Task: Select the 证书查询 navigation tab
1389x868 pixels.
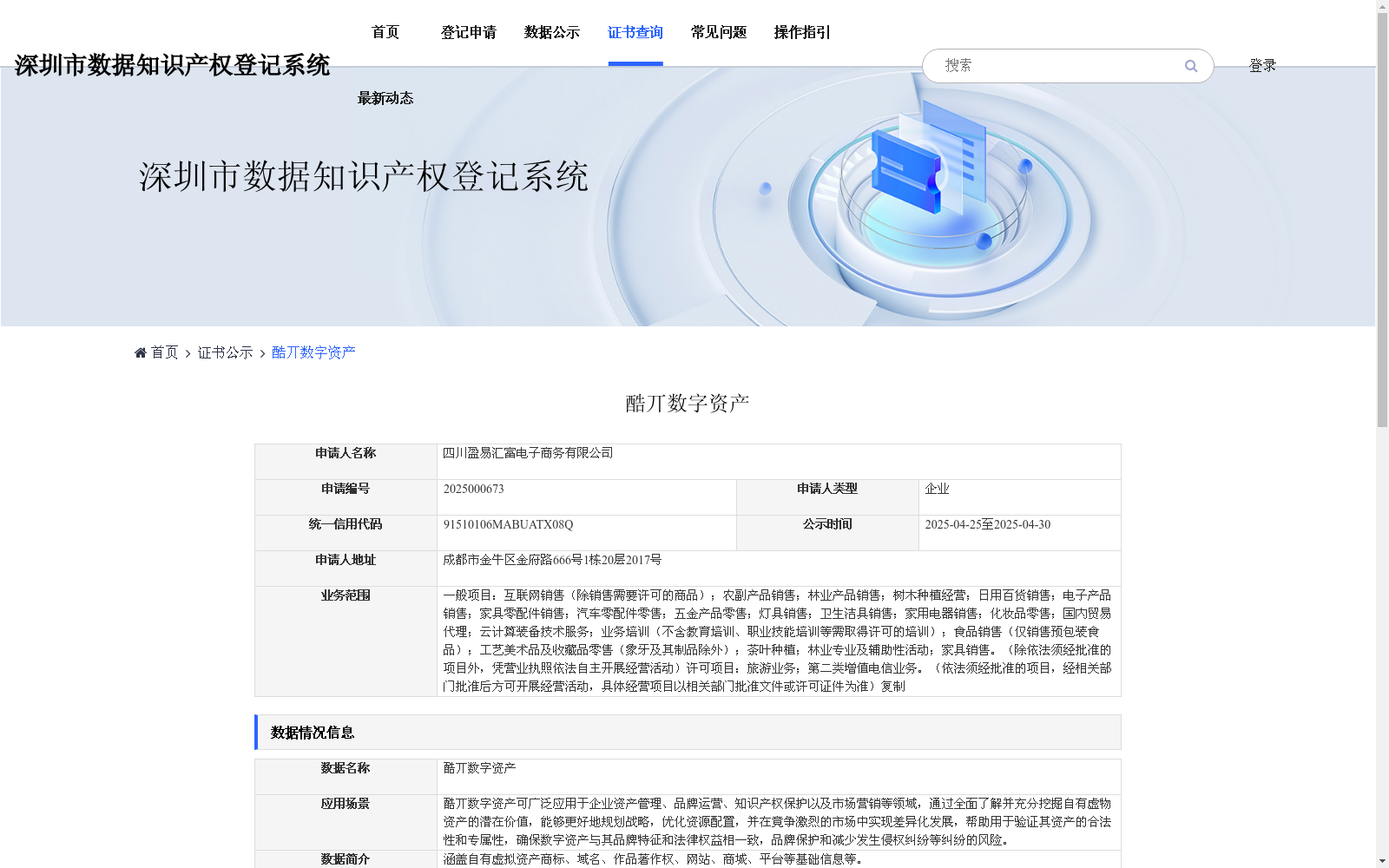Action: [635, 32]
